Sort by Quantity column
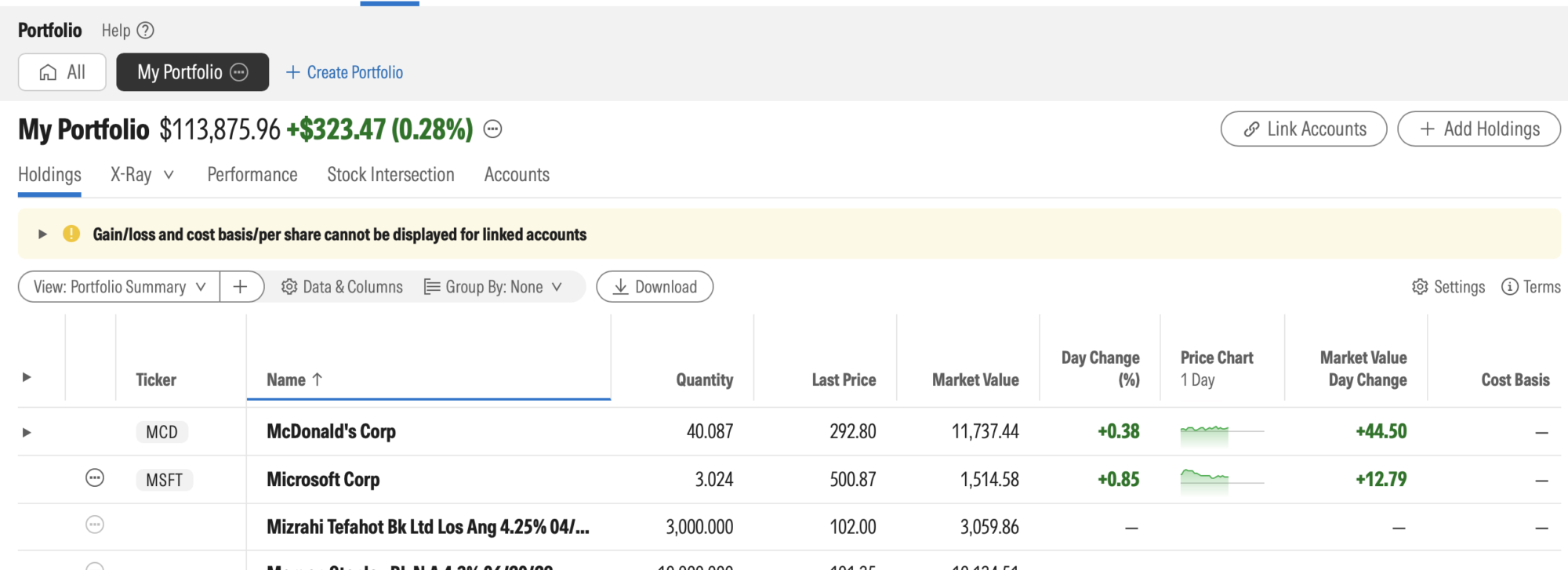 [x=705, y=380]
